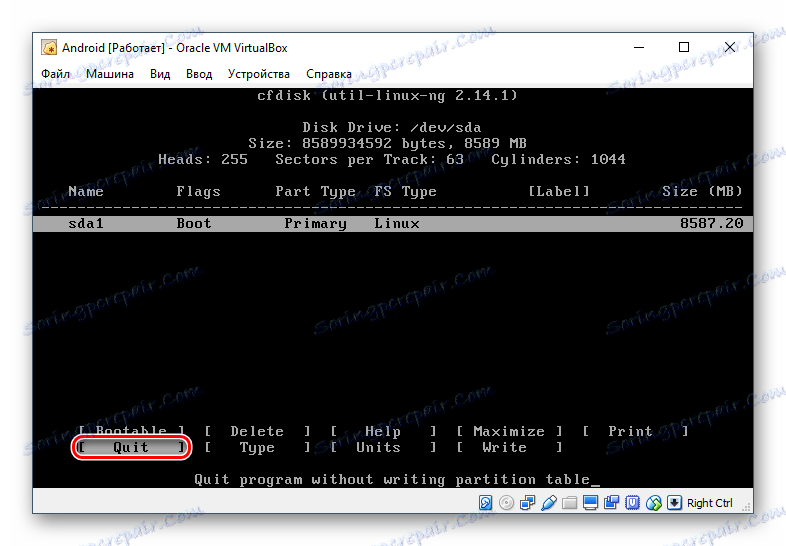This screenshot has width=786, height=546.
Task: Click the 'Part Type' column header
Action: (315, 192)
